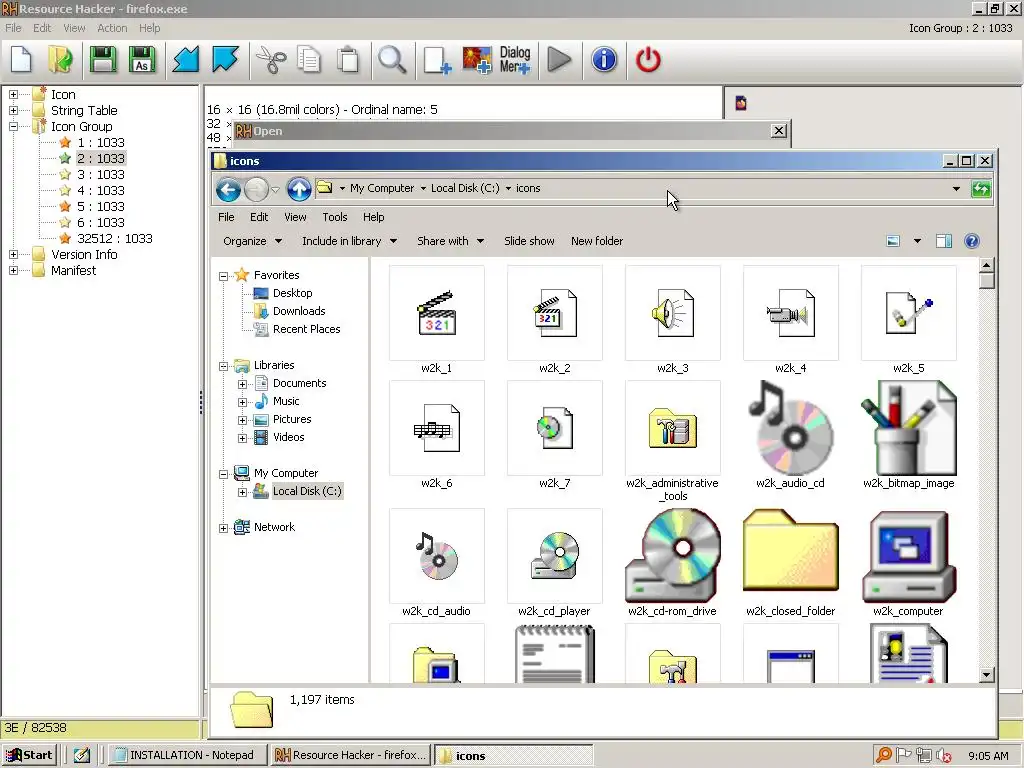Click the green Save icon
The height and width of the screenshot is (768, 1024).
[x=103, y=60]
